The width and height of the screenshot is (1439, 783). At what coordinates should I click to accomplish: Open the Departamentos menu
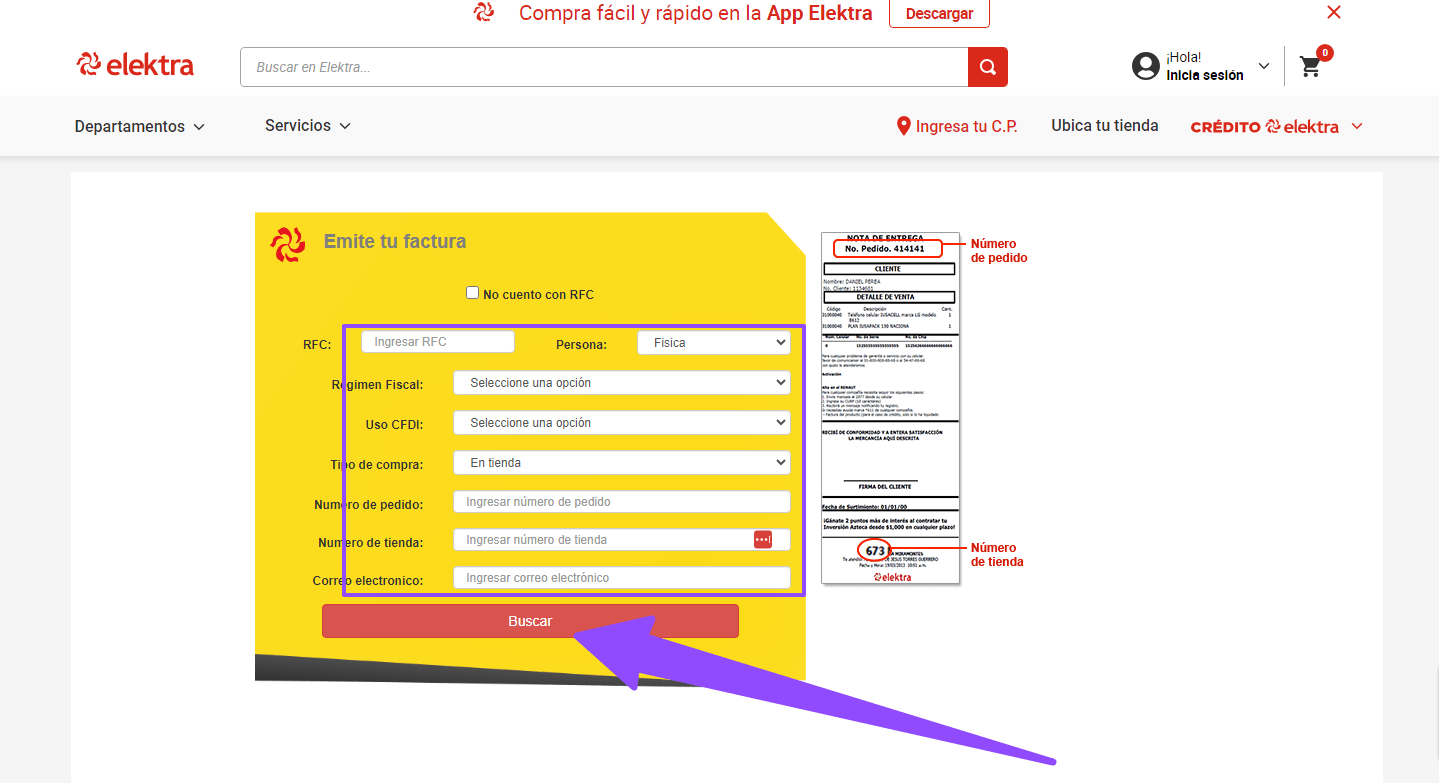pyautogui.click(x=139, y=127)
